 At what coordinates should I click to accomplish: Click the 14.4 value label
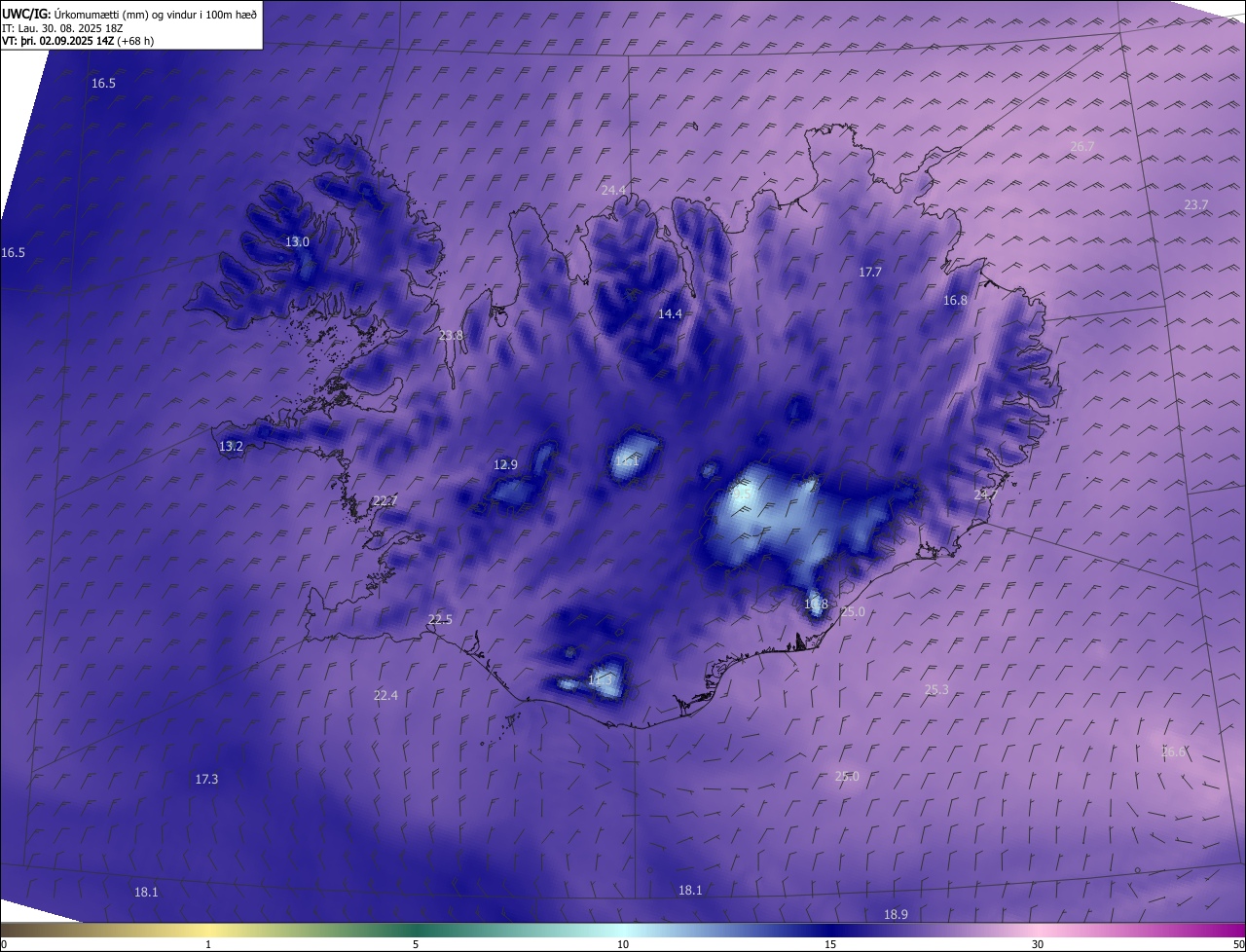coord(670,313)
